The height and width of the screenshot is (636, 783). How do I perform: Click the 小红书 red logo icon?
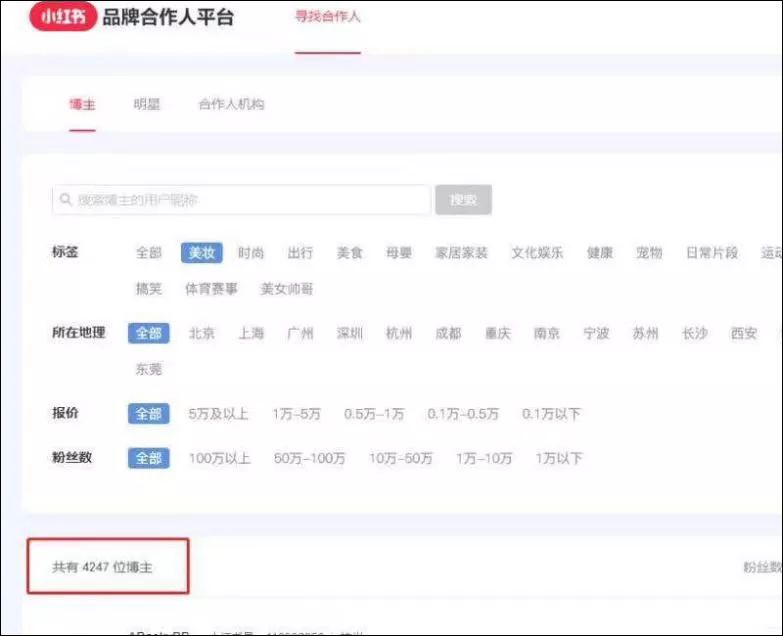[62, 16]
